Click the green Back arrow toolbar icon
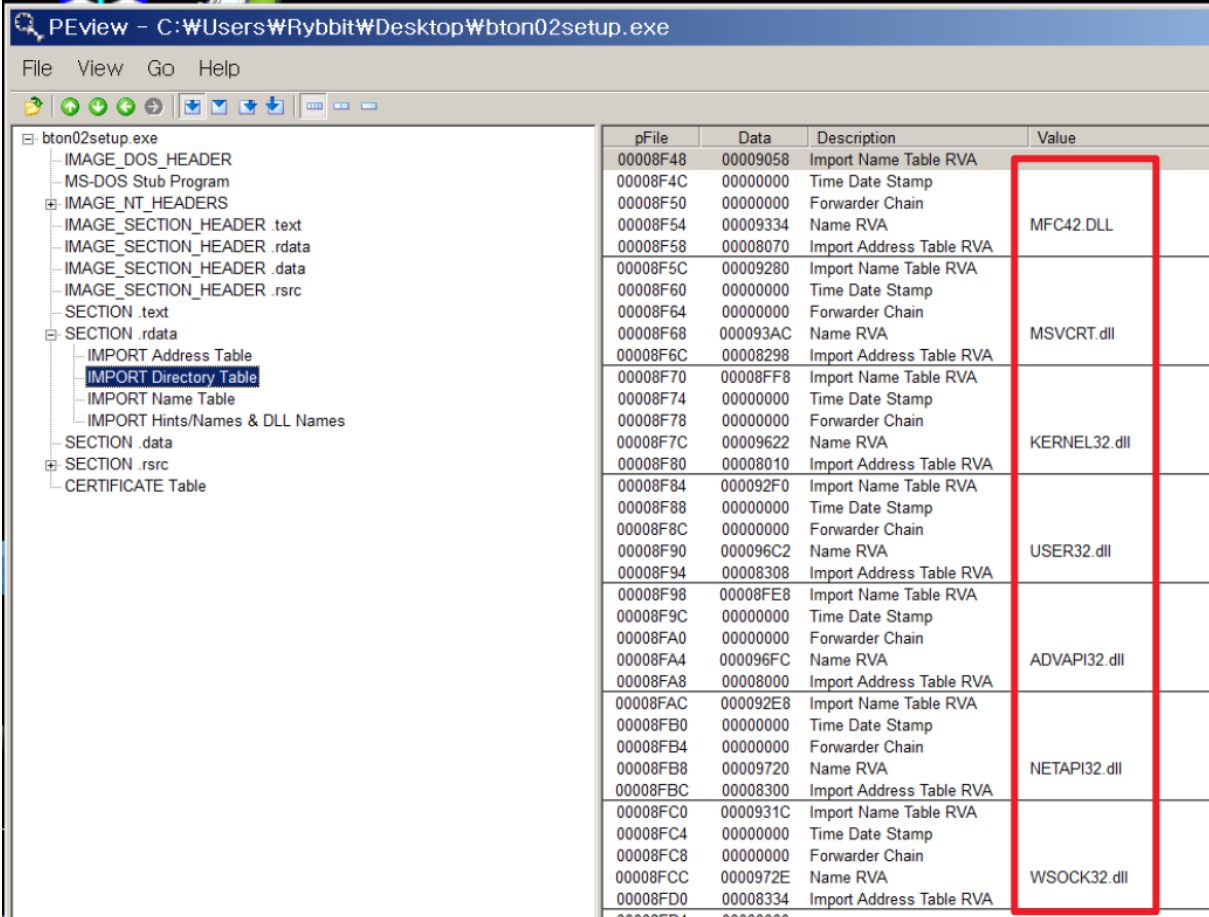This screenshot has width=1209, height=917. 125,106
